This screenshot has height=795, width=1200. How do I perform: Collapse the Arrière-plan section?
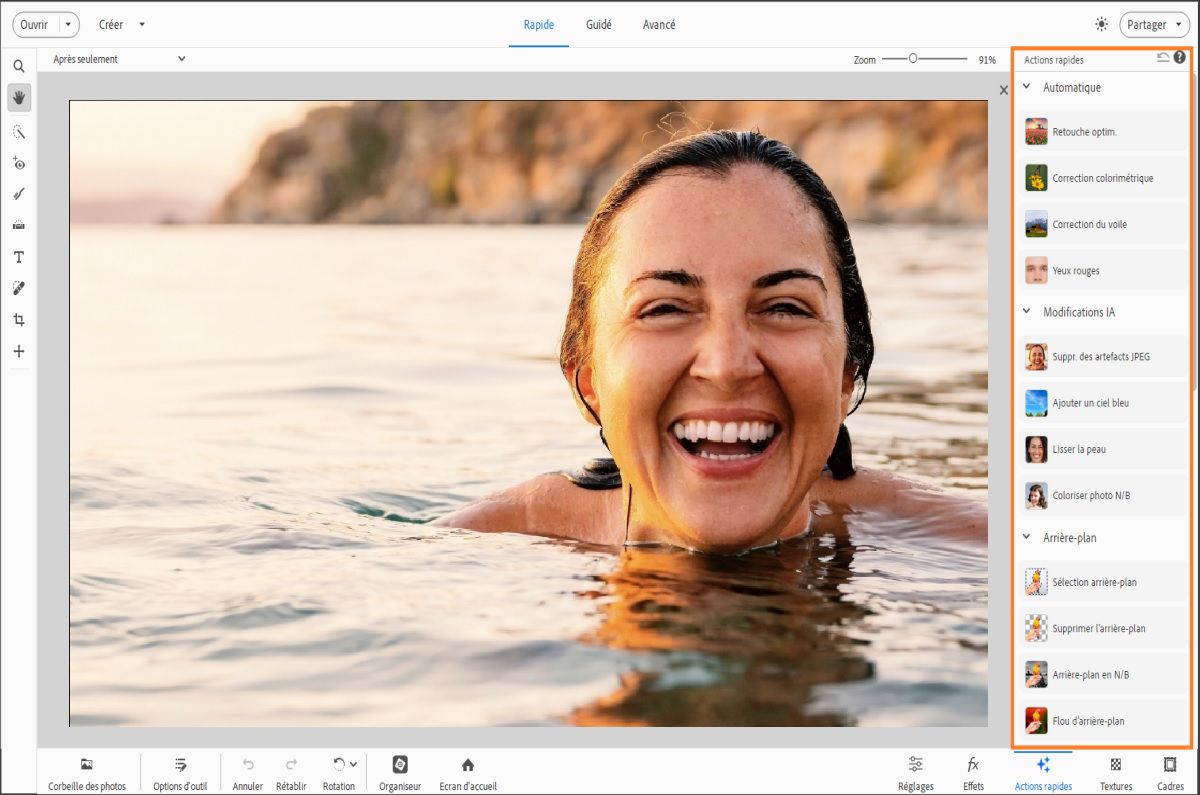click(1026, 537)
